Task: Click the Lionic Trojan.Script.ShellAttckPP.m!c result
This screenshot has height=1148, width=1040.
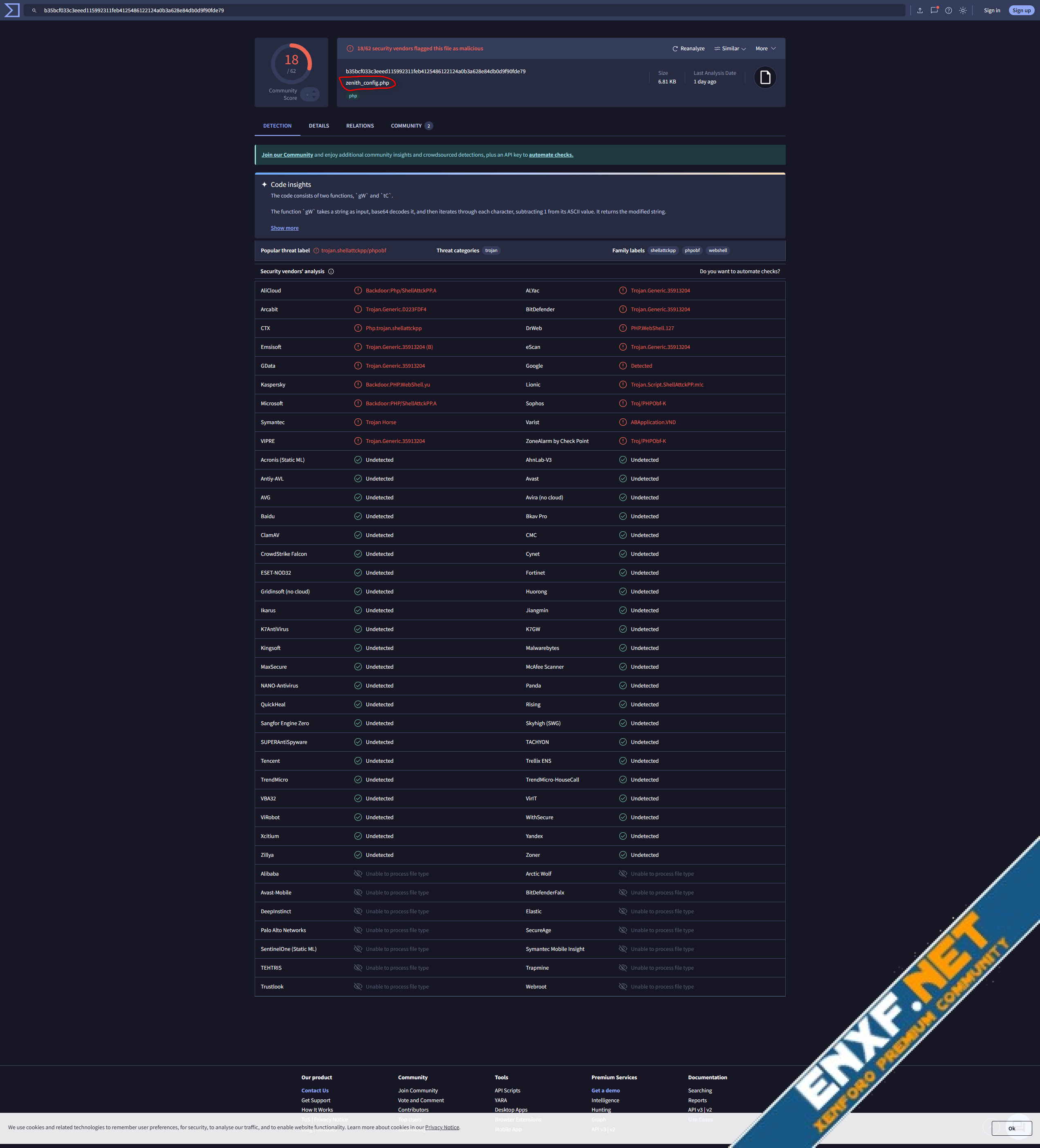Action: pos(667,385)
